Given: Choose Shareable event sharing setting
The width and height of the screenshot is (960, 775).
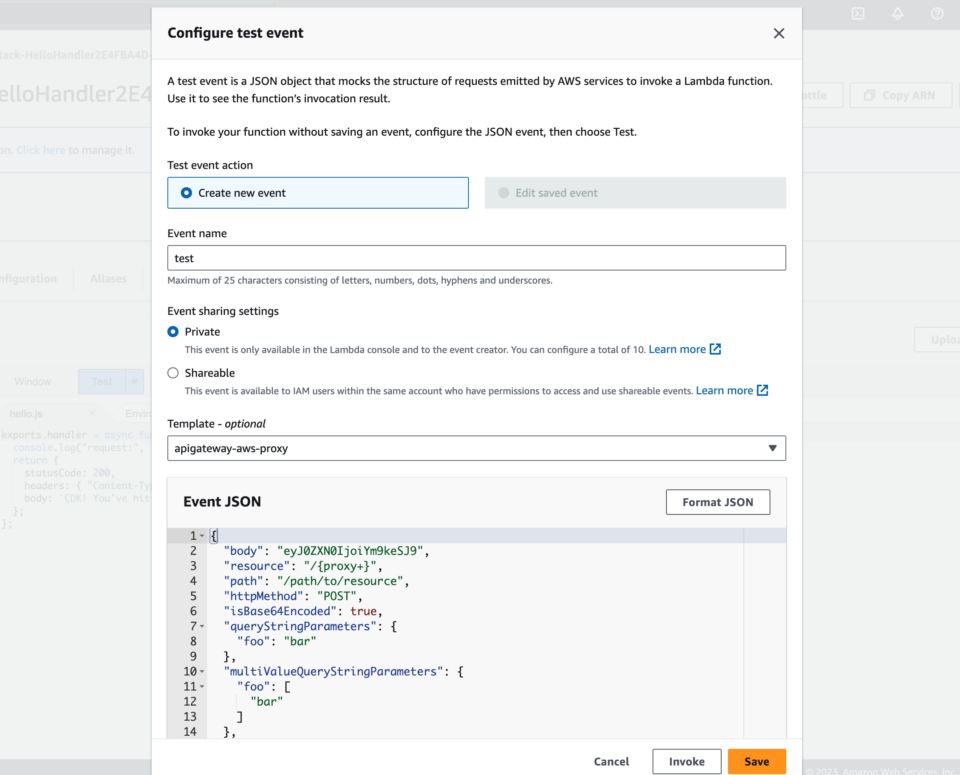Looking at the screenshot, I should (x=172, y=372).
